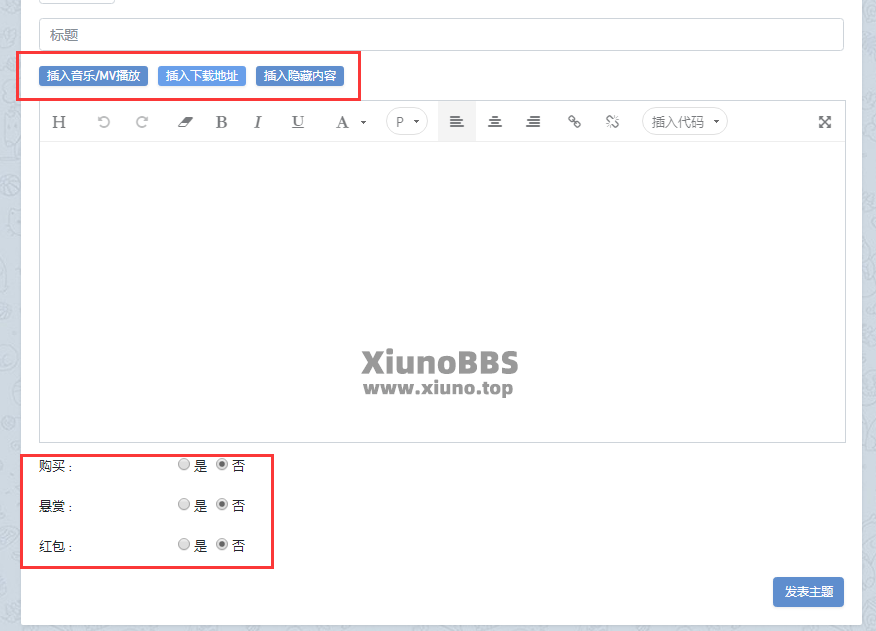876x631 pixels.
Task: Select 否 for 购买
Action: 222,464
